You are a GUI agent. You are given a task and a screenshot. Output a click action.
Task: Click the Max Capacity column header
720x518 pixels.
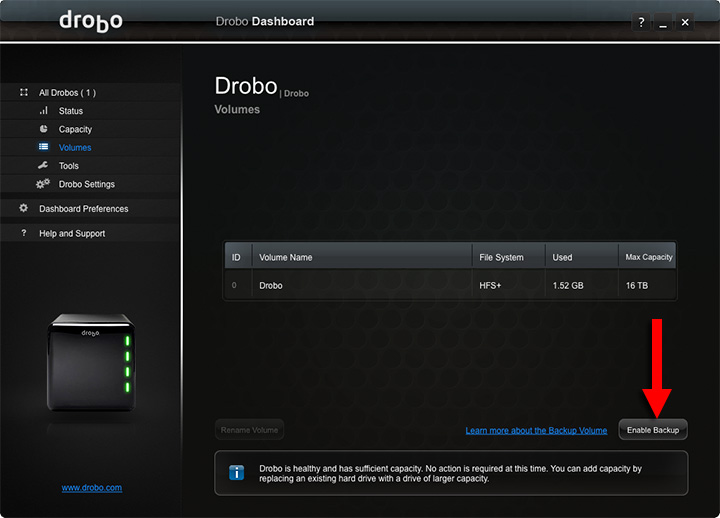(x=647, y=257)
